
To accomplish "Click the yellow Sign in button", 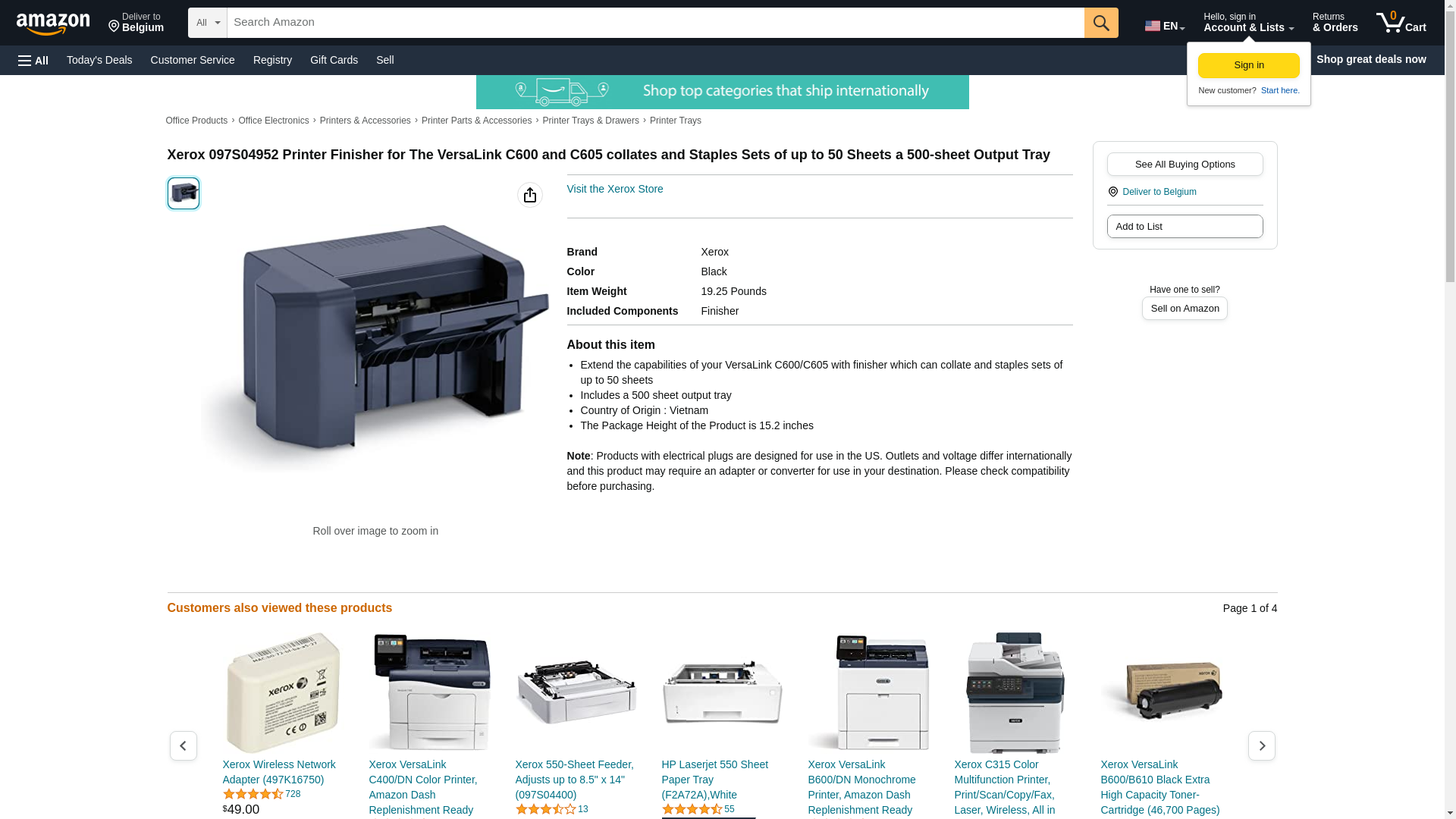I will pyautogui.click(x=1248, y=65).
